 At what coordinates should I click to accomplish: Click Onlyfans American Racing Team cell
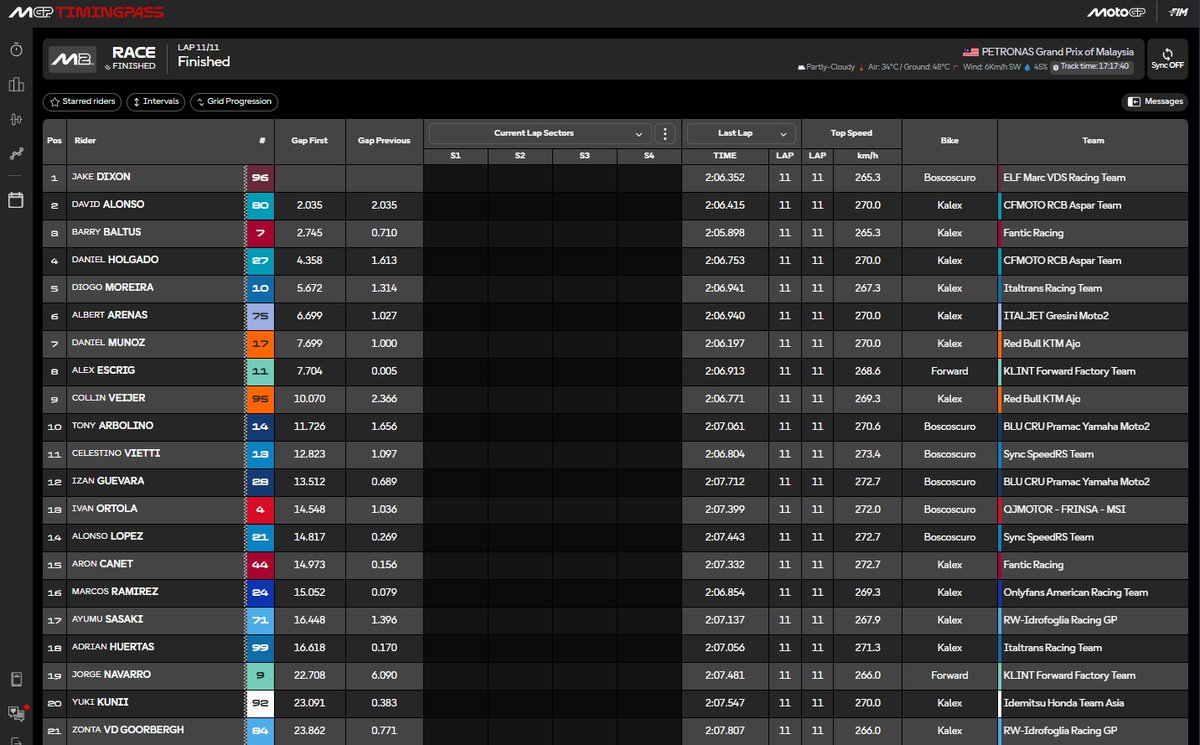(x=1092, y=592)
